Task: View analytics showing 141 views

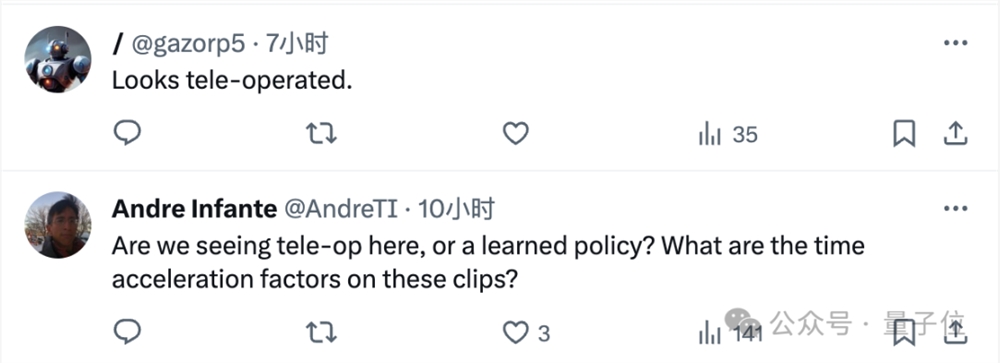Action: (x=730, y=332)
